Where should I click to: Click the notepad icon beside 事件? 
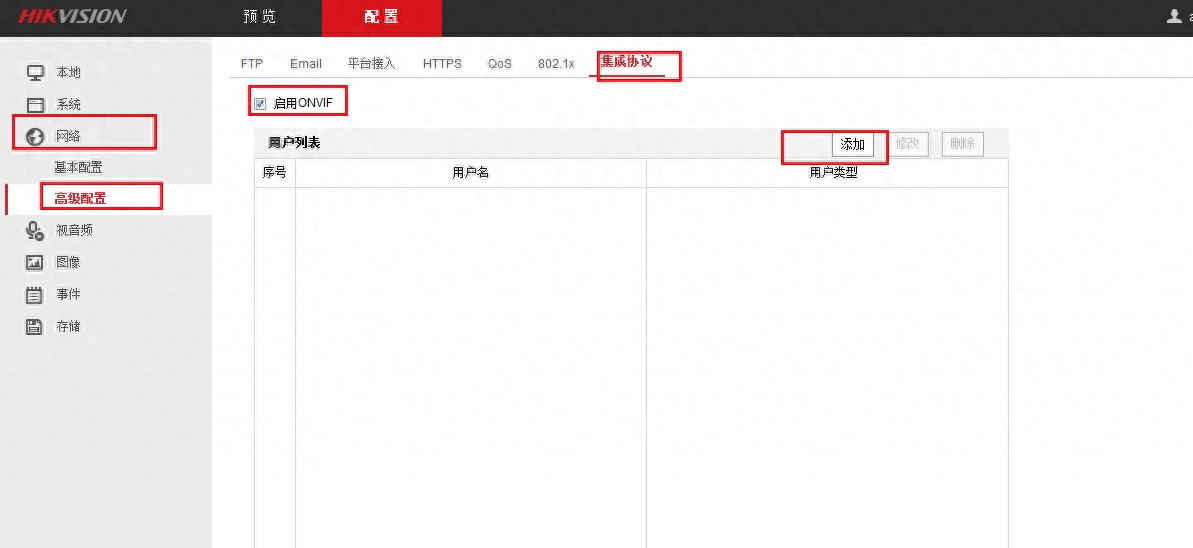35,295
